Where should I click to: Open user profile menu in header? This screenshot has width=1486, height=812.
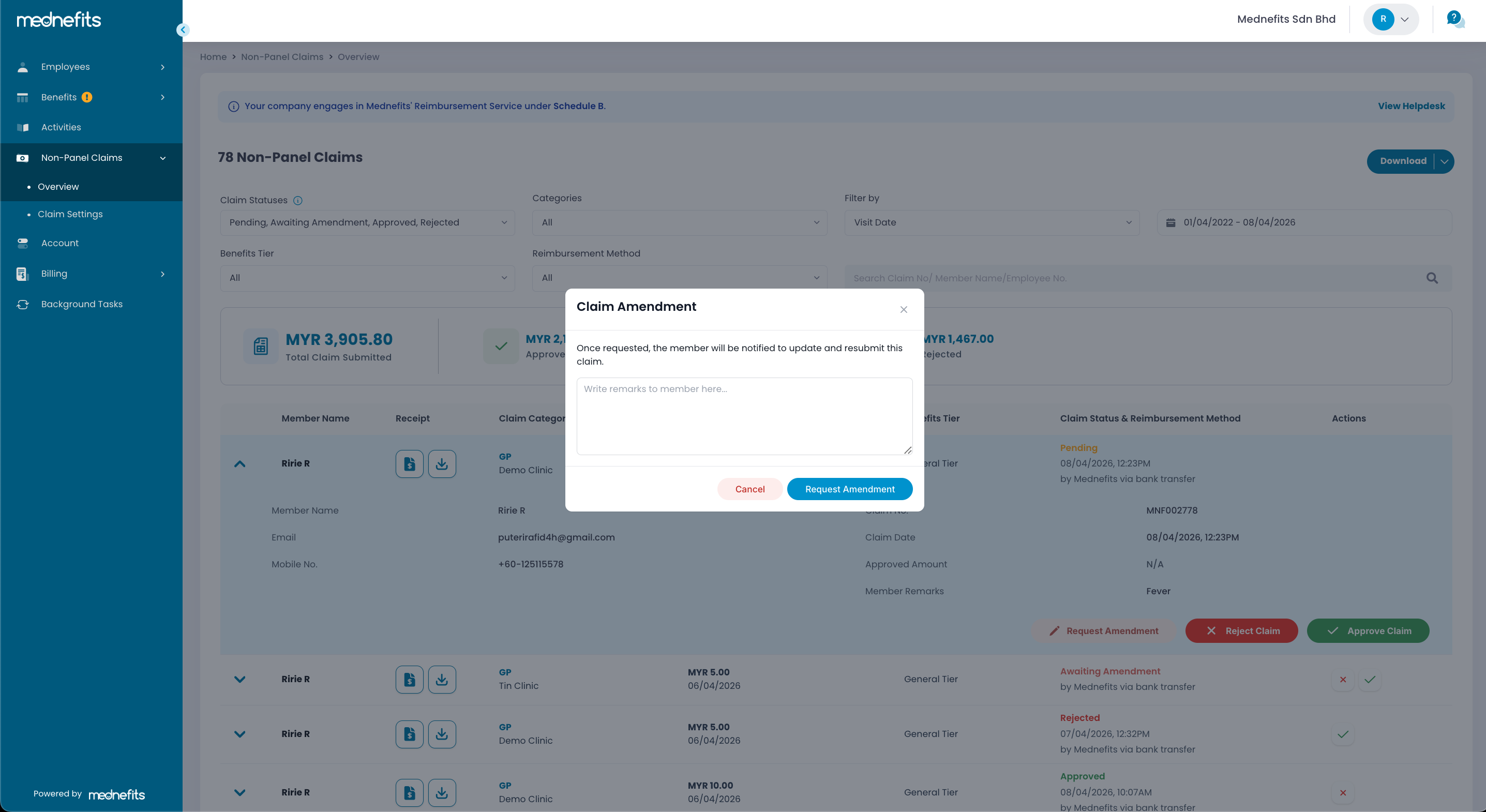pos(1390,19)
